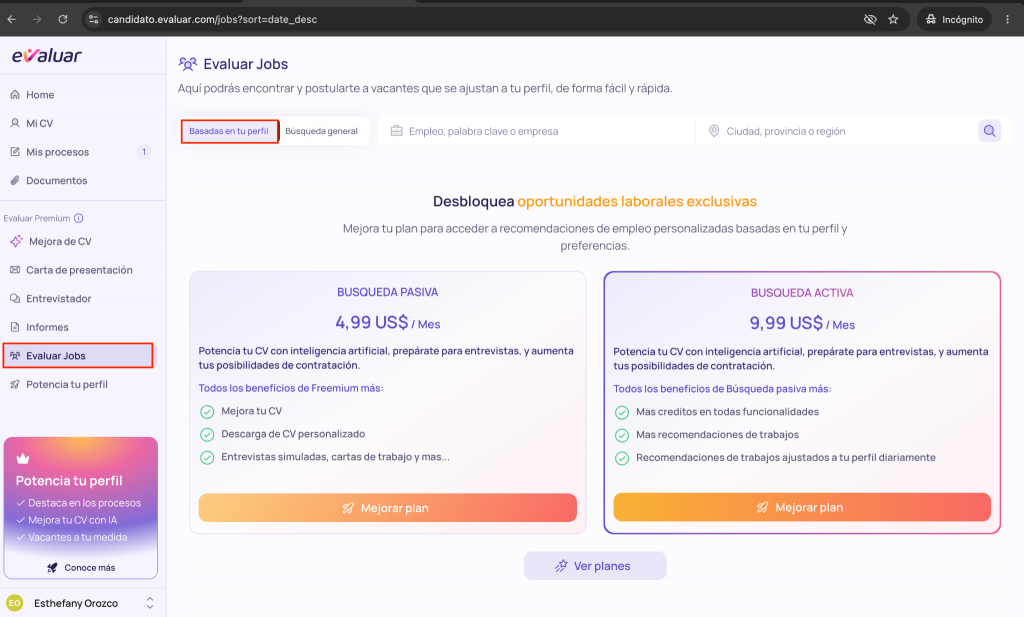Click the Evaluar Premium info icon
This screenshot has height=617, width=1024.
point(78,218)
